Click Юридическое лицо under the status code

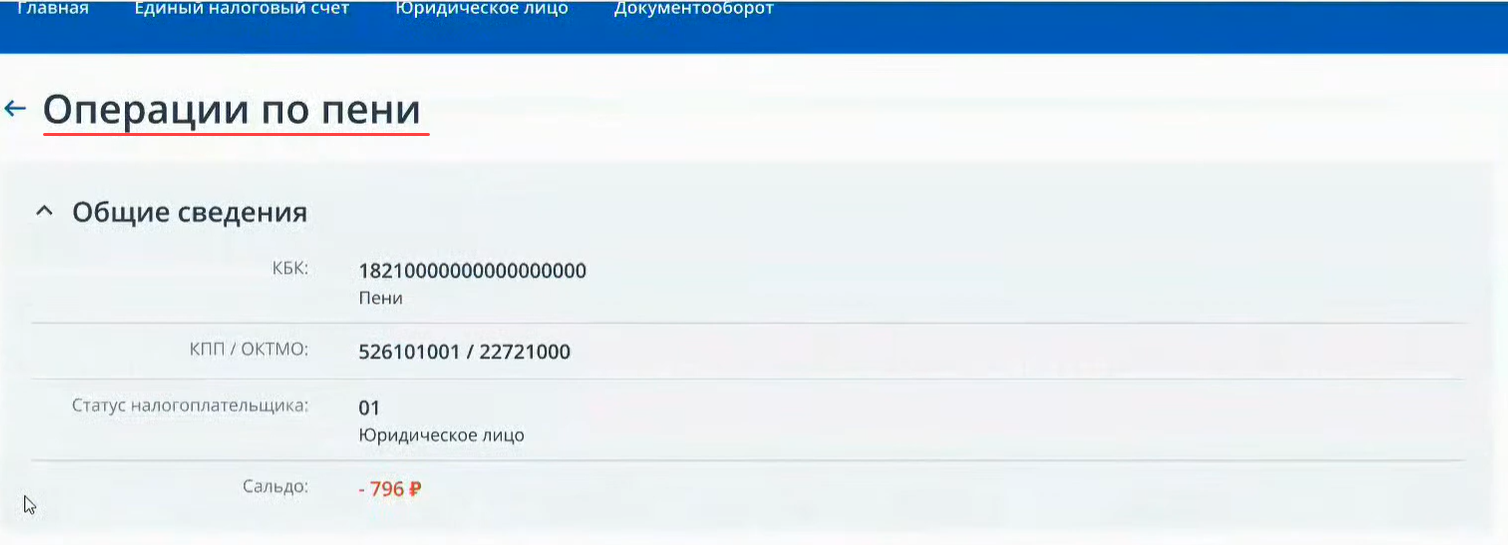click(x=441, y=436)
